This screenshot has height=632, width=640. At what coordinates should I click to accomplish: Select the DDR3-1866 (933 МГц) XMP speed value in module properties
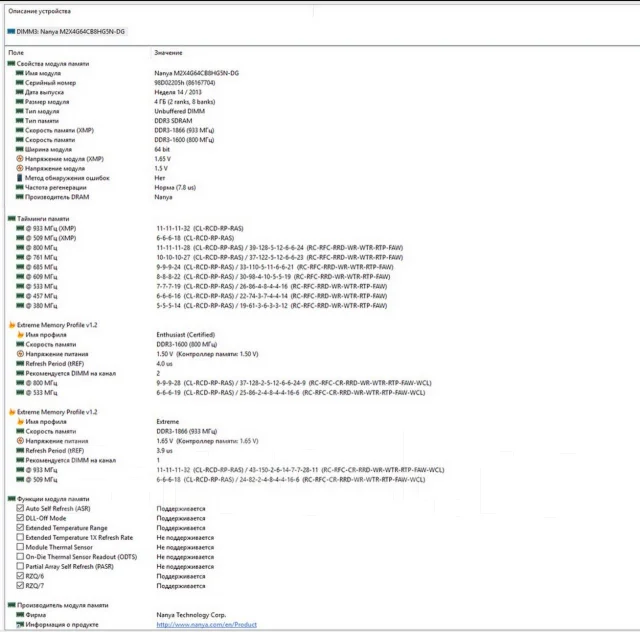184,130
